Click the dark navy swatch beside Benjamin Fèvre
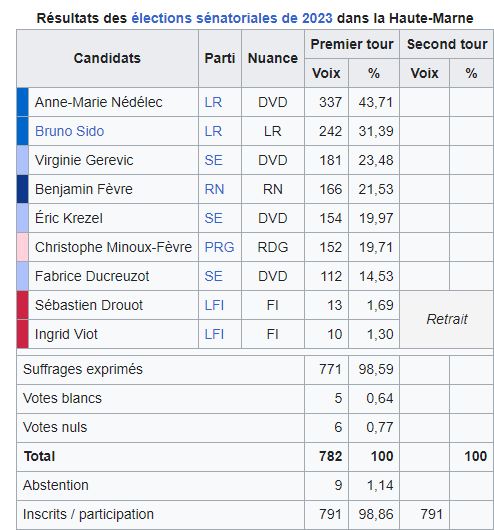Image resolution: width=494 pixels, height=530 pixels. [23, 189]
